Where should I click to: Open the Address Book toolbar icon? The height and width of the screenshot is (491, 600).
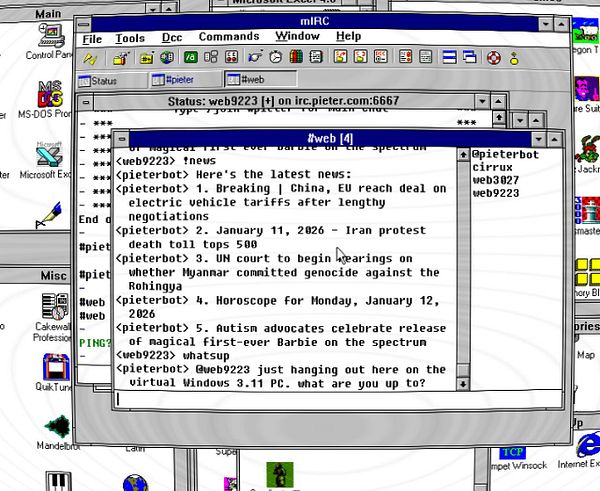316,57
